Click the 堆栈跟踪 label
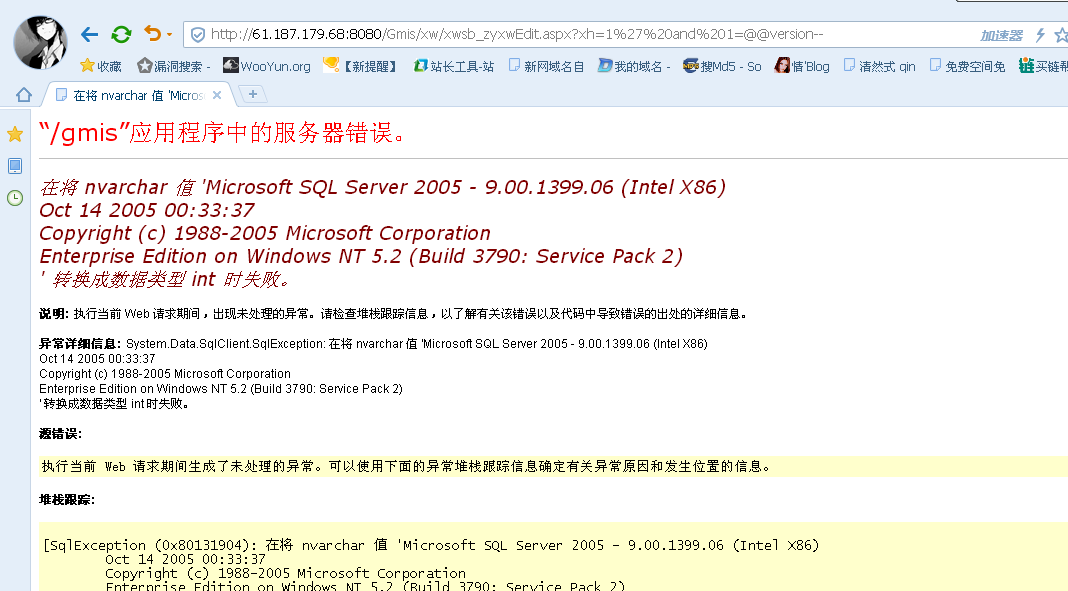 click(67, 500)
